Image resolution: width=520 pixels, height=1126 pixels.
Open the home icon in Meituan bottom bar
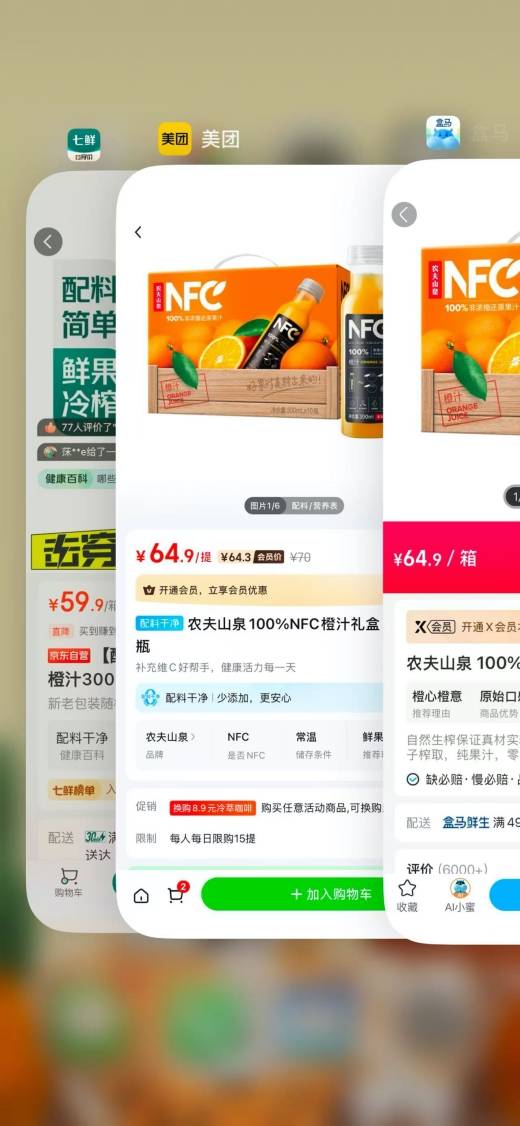[141, 895]
